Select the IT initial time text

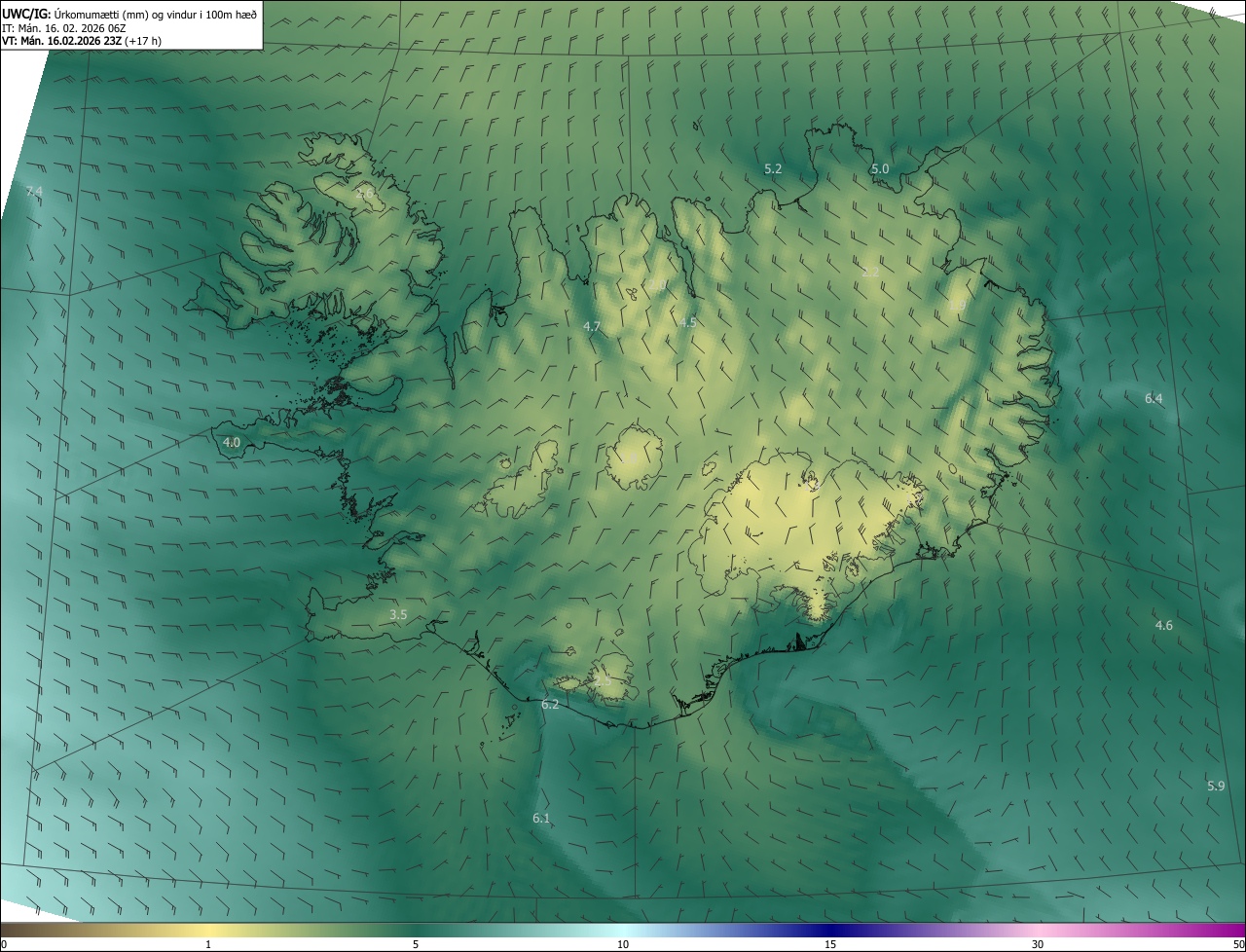click(64, 27)
